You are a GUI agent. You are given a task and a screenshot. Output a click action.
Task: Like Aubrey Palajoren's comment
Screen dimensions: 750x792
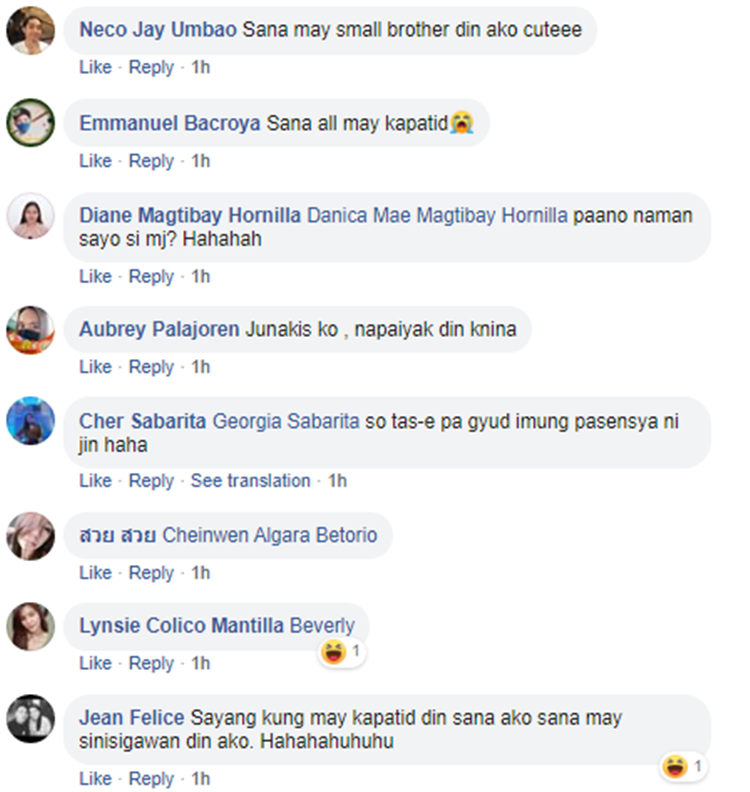click(x=95, y=367)
